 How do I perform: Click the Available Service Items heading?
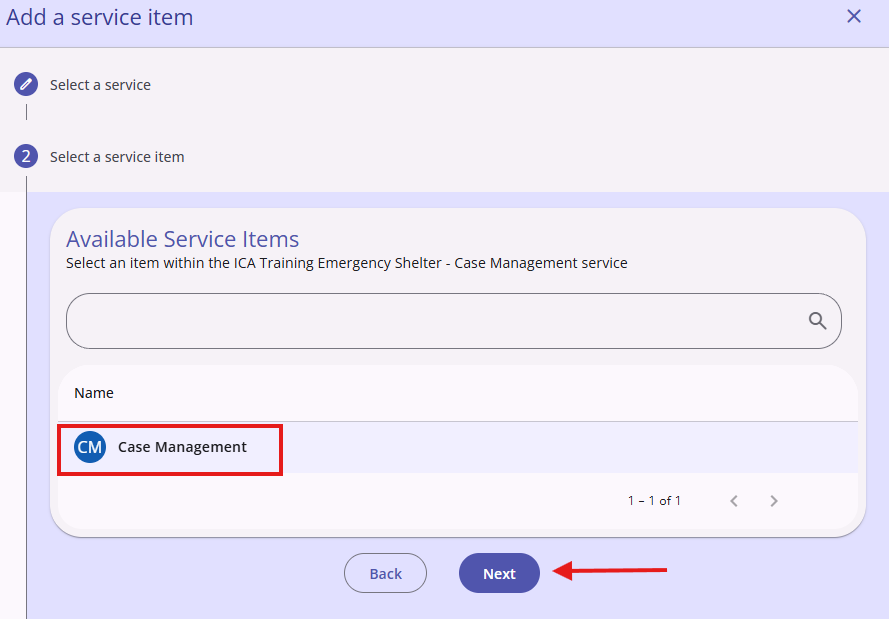[x=183, y=239]
